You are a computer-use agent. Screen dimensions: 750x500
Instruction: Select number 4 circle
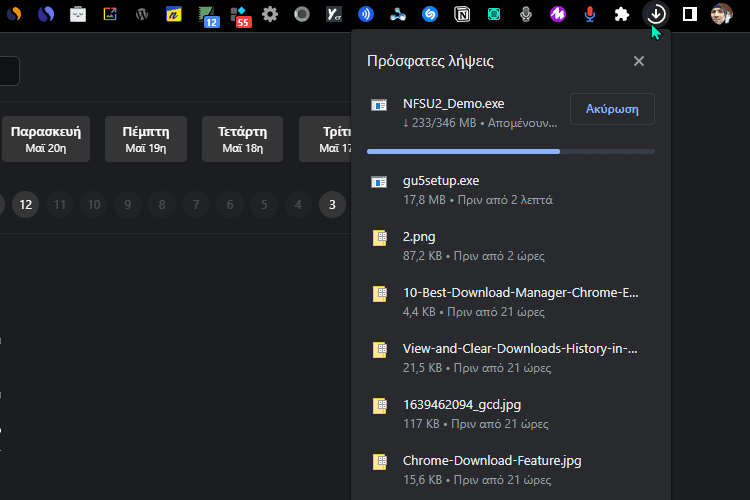[298, 205]
